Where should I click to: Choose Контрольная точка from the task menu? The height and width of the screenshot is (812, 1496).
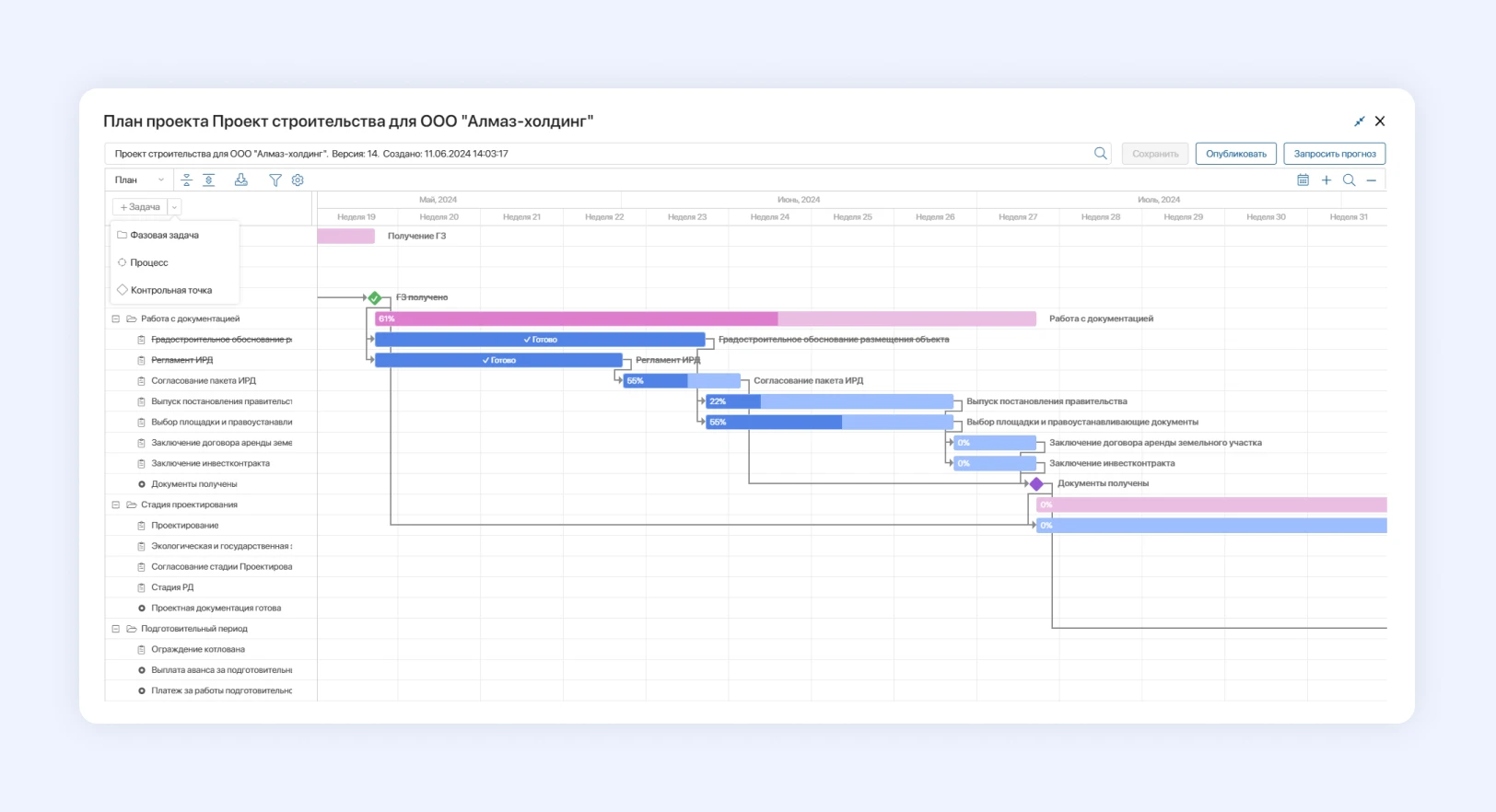point(170,290)
